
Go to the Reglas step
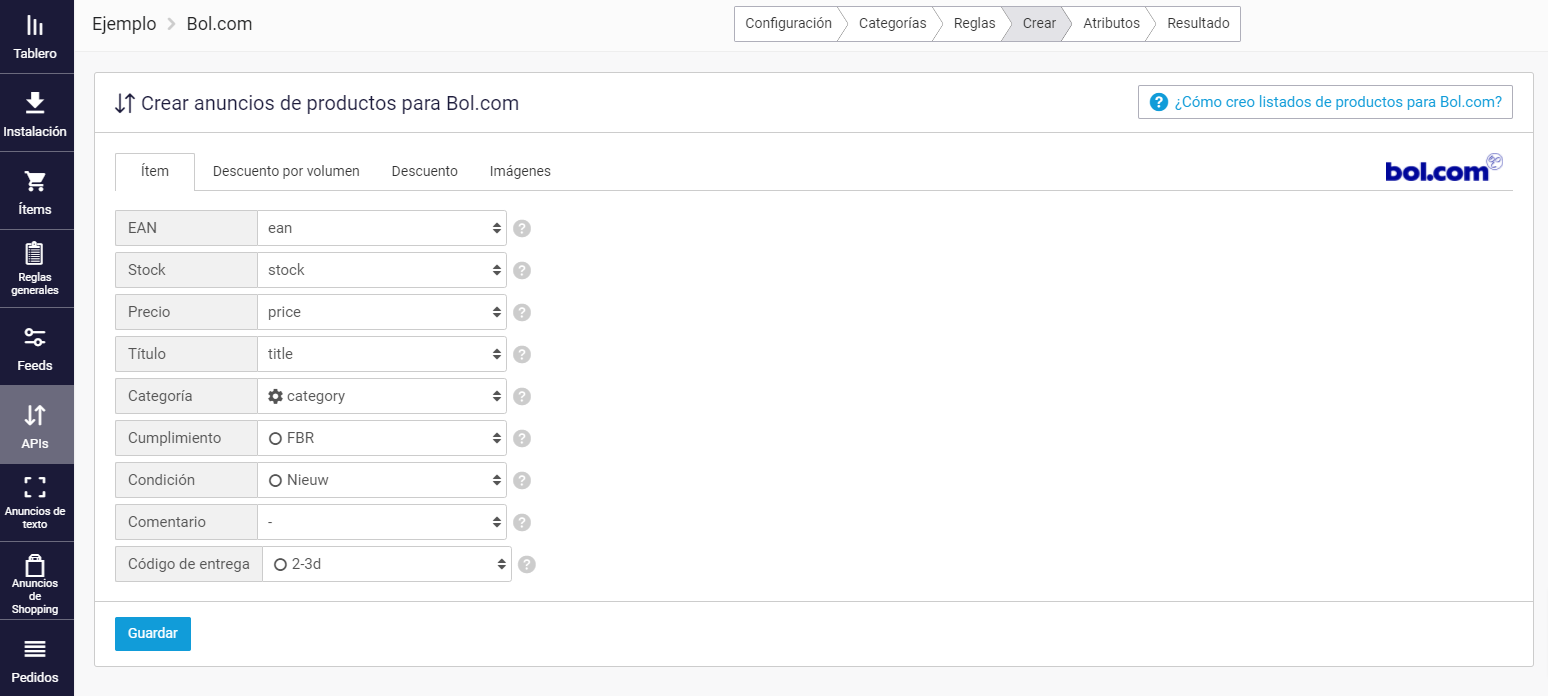(x=974, y=24)
